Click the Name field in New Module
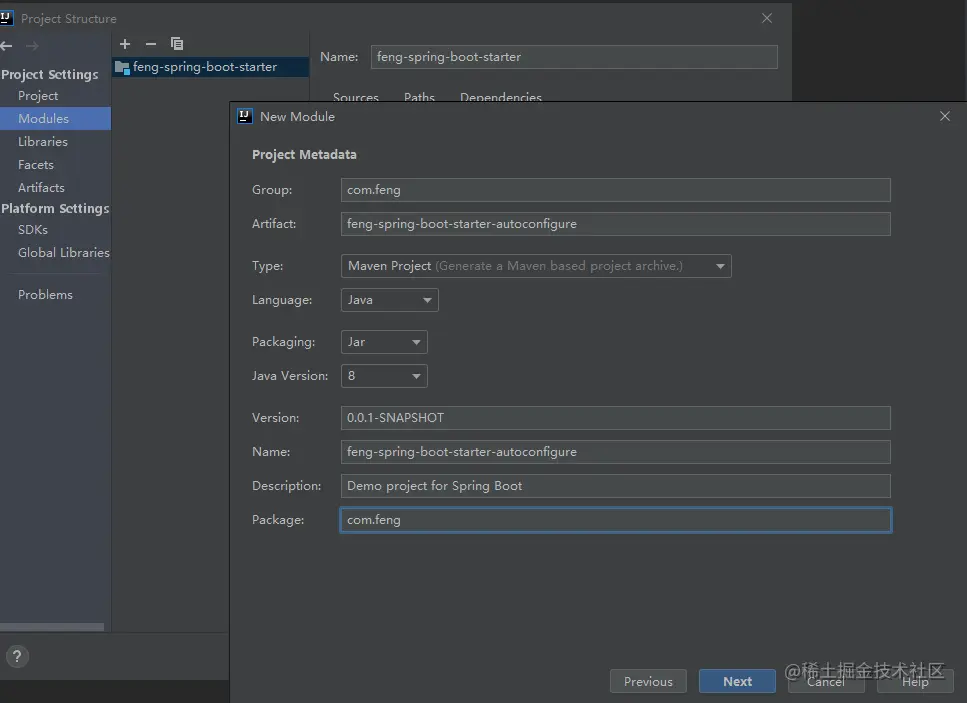967x703 pixels. pos(615,451)
